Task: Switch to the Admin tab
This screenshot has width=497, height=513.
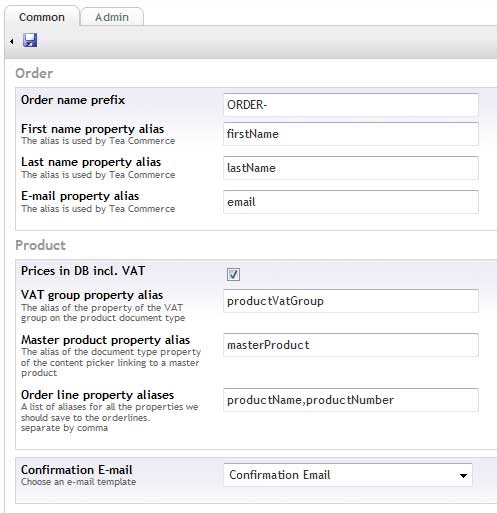Action: point(112,17)
